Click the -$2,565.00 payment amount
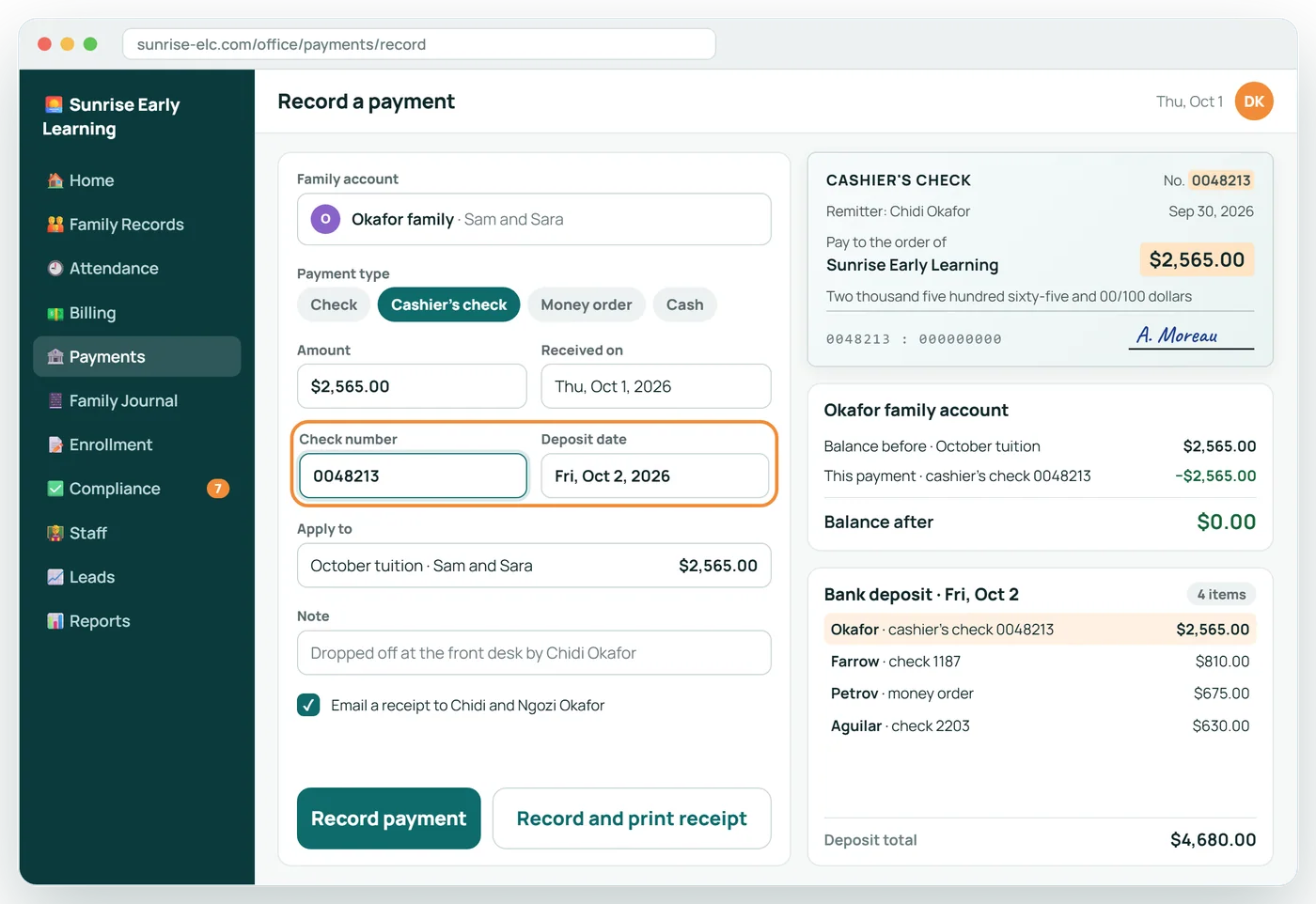This screenshot has height=904, width=1316. [x=1215, y=475]
